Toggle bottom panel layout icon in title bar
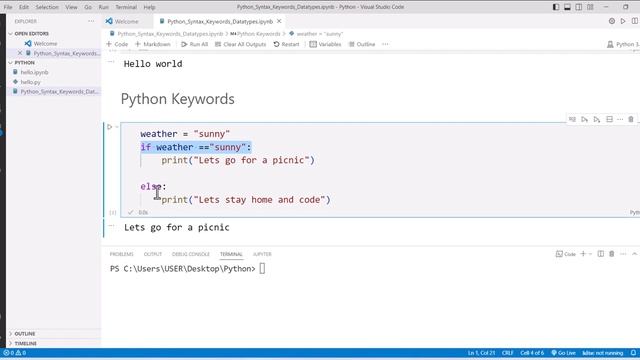This screenshot has width=640, height=360. click(x=567, y=7)
